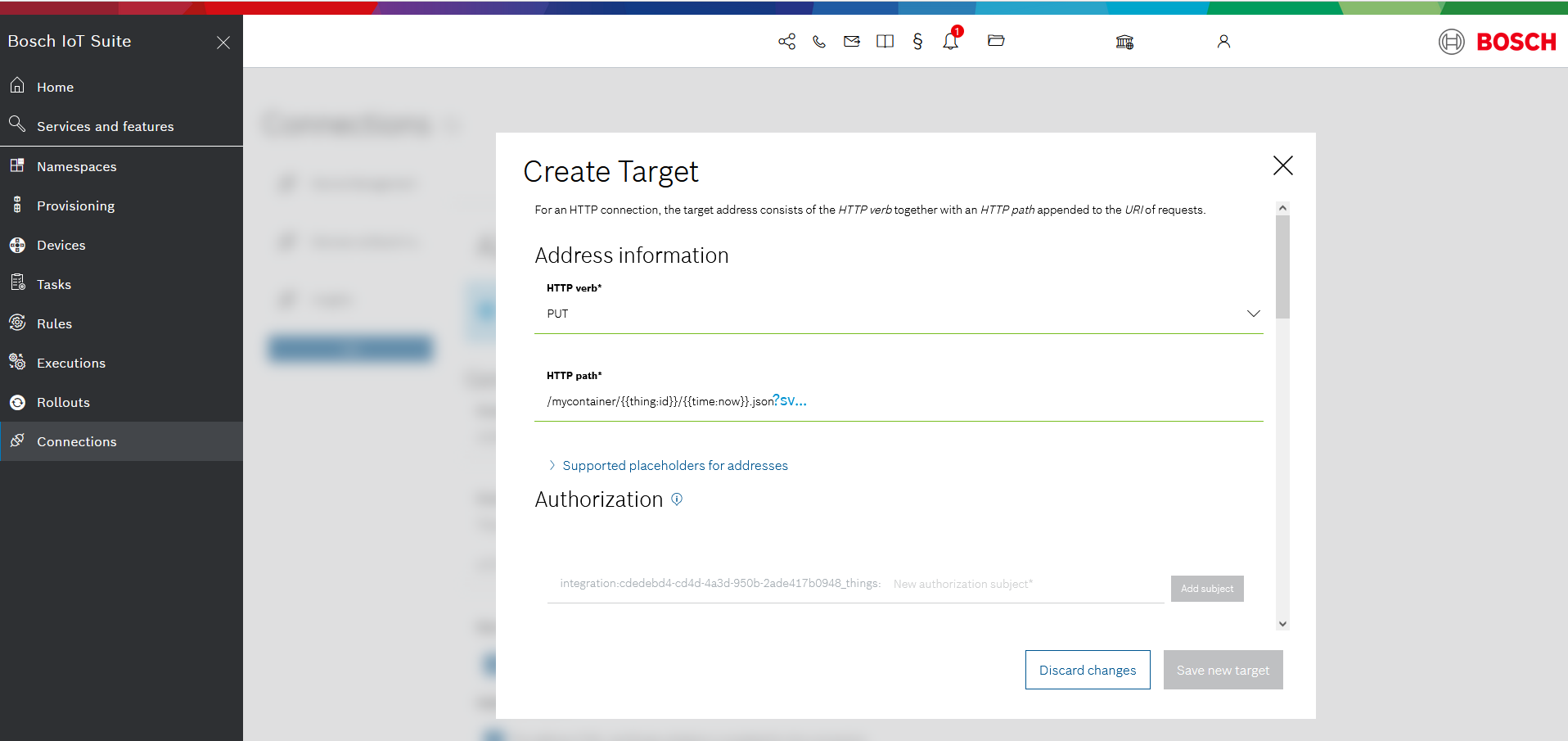The image size is (1568, 741).
Task: Collapse the Bosch IoT Suite sidebar
Action: [x=223, y=43]
